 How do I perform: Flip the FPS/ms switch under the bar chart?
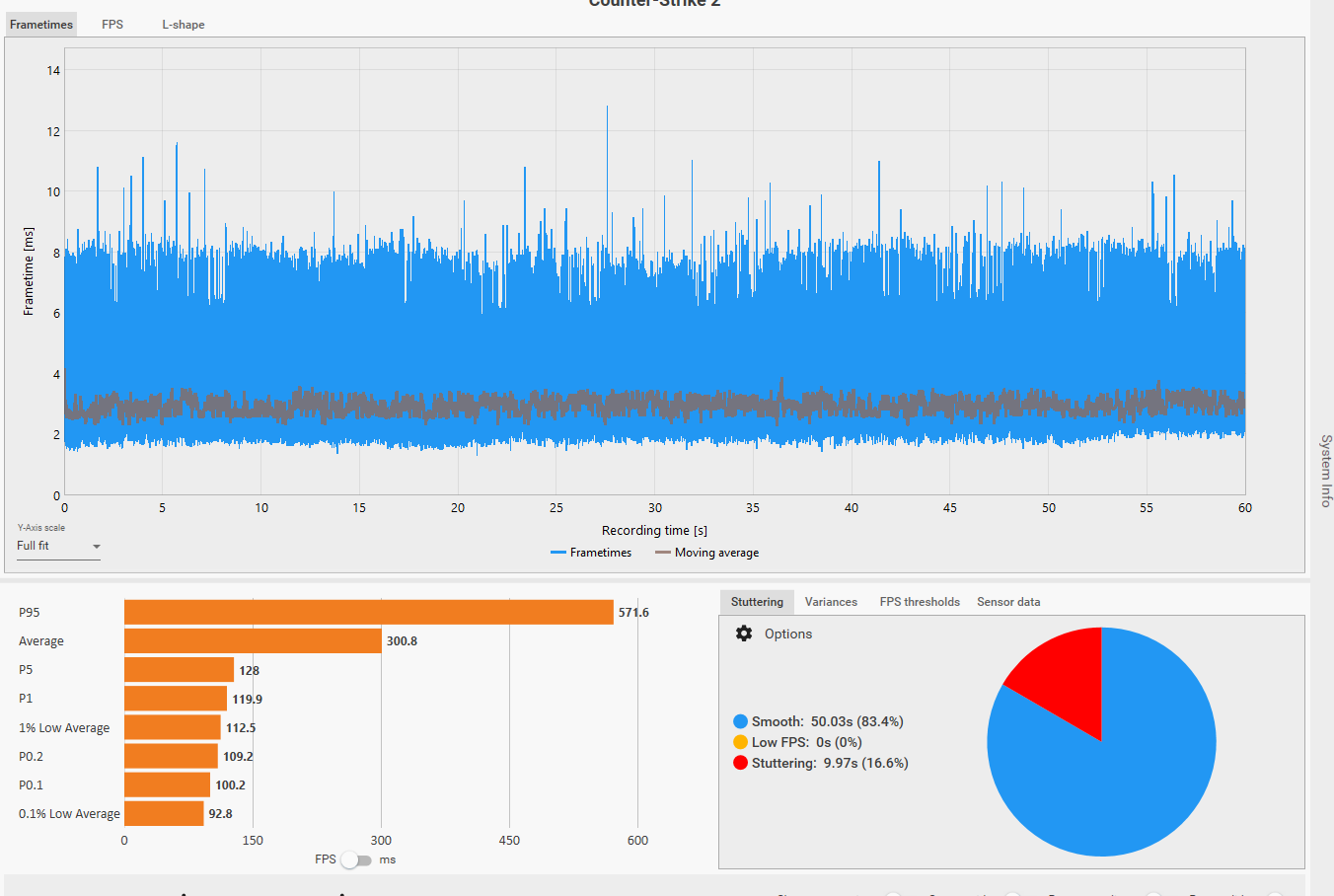coord(356,860)
